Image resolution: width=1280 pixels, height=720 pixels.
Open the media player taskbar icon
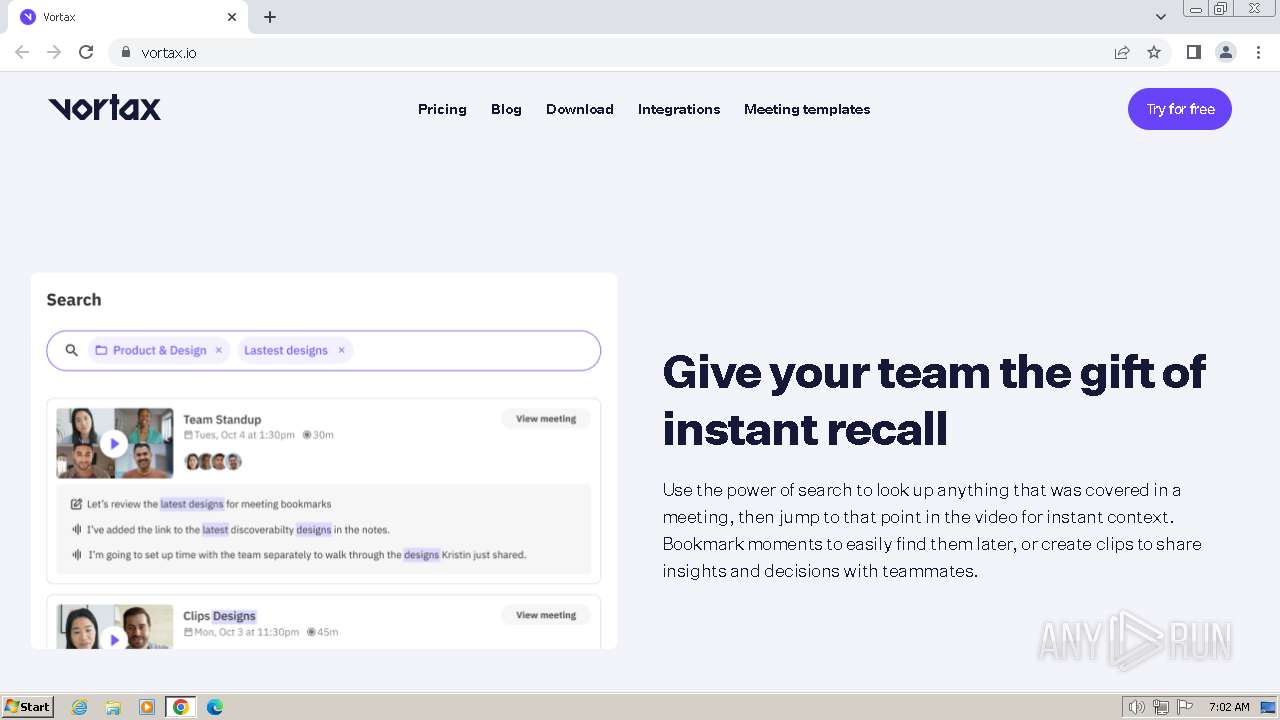click(x=147, y=707)
